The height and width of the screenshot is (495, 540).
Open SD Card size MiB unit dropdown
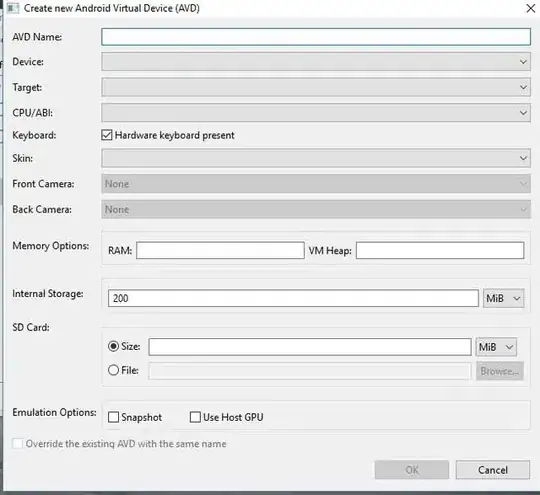[496, 347]
